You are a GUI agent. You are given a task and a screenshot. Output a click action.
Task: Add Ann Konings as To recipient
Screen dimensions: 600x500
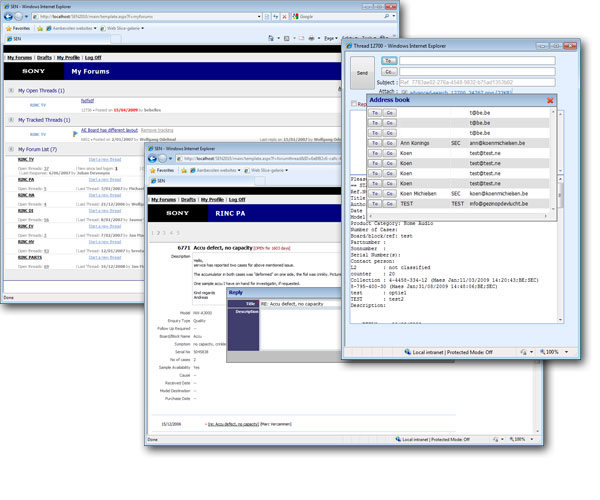pyautogui.click(x=375, y=143)
